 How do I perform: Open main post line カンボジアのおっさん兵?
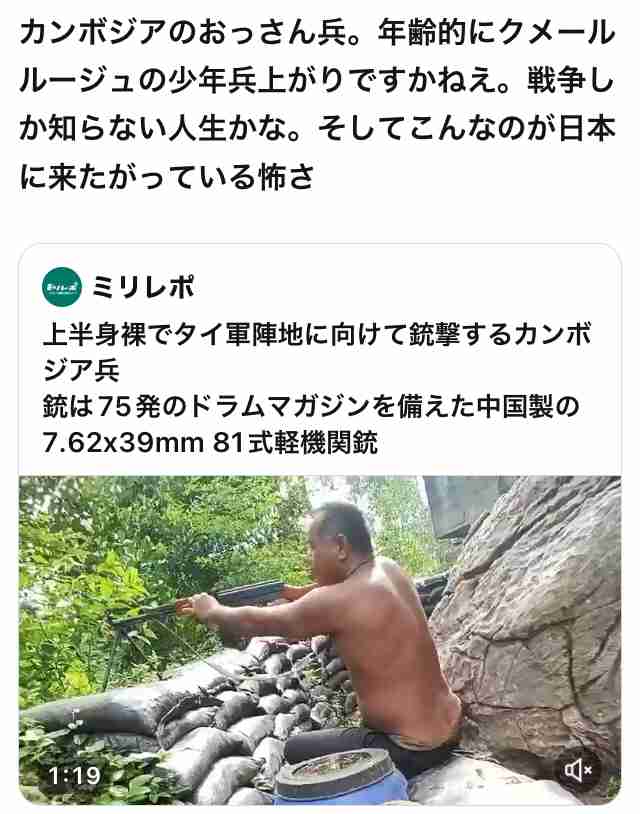click(317, 33)
